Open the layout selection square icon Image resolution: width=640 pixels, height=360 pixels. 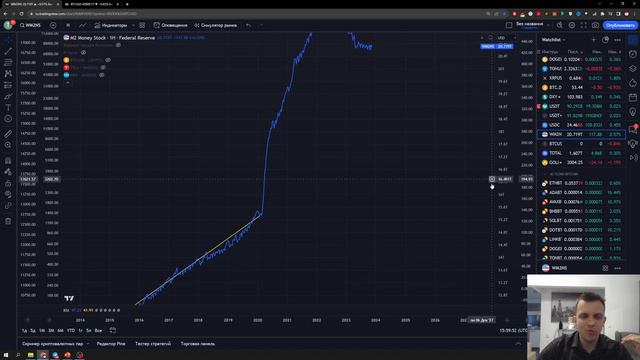pos(509,25)
